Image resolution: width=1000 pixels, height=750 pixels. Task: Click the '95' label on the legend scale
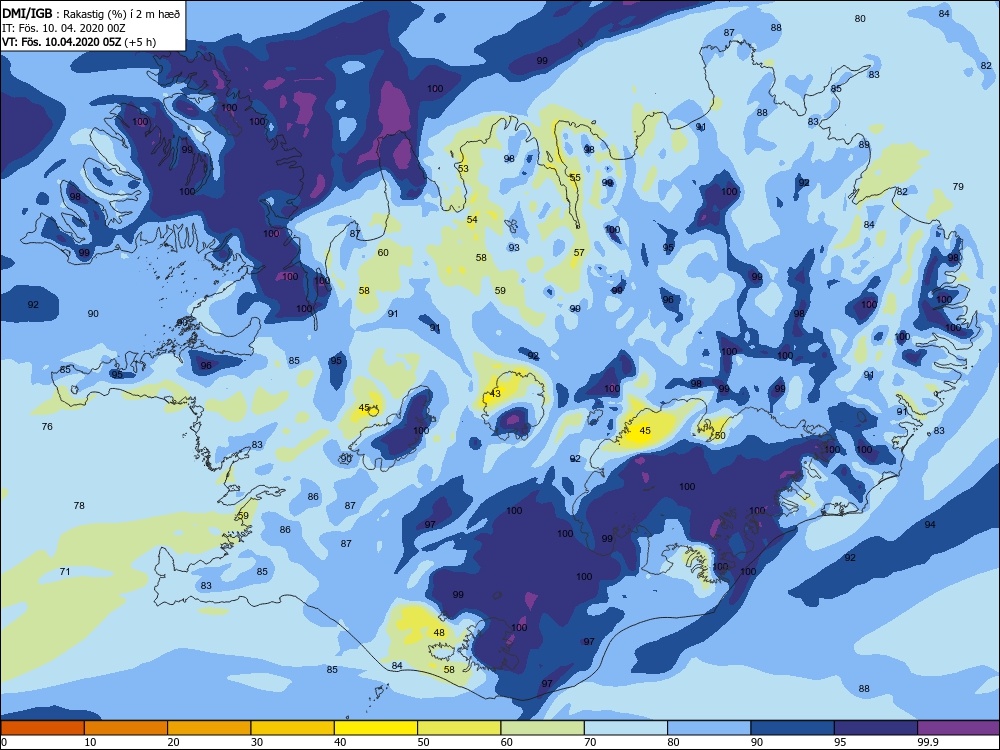(x=841, y=742)
